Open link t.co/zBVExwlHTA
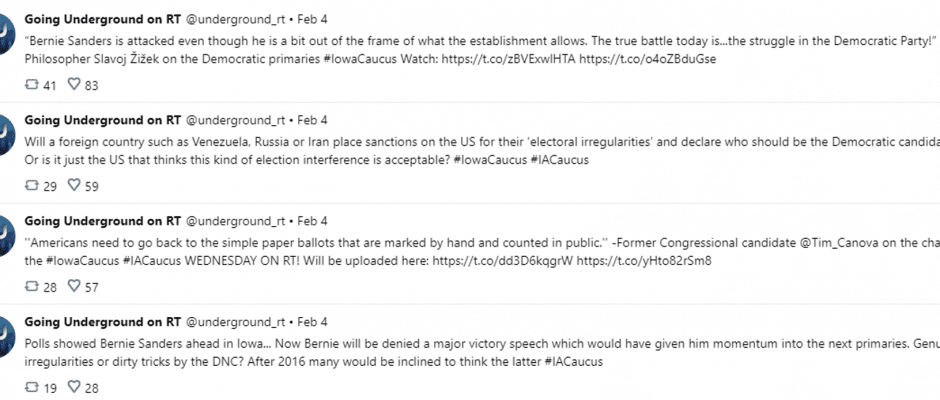This screenshot has height=400, width=940. (x=508, y=59)
